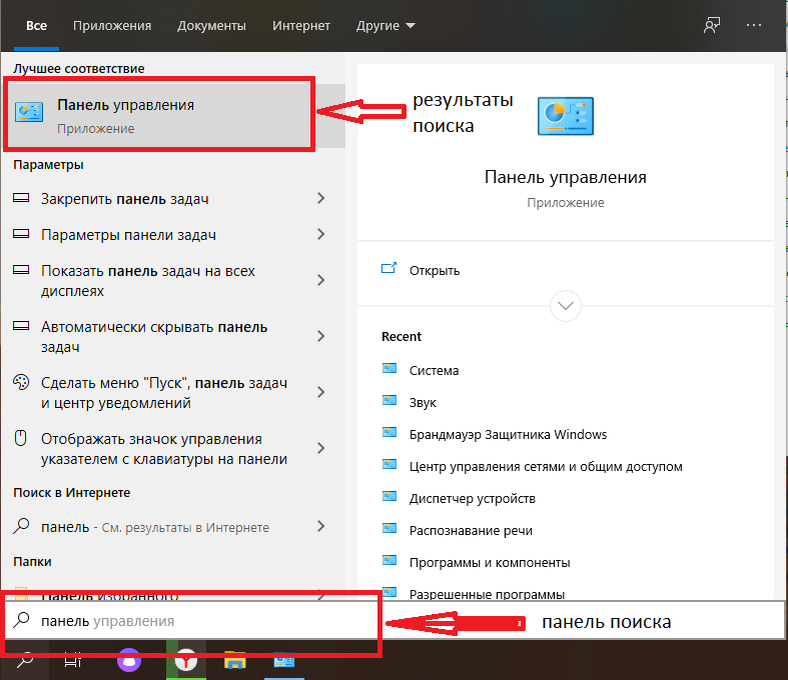Viewport: 788px width, 680px height.
Task: Launch the purple Alice assistant taskbar icon
Action: tap(129, 660)
